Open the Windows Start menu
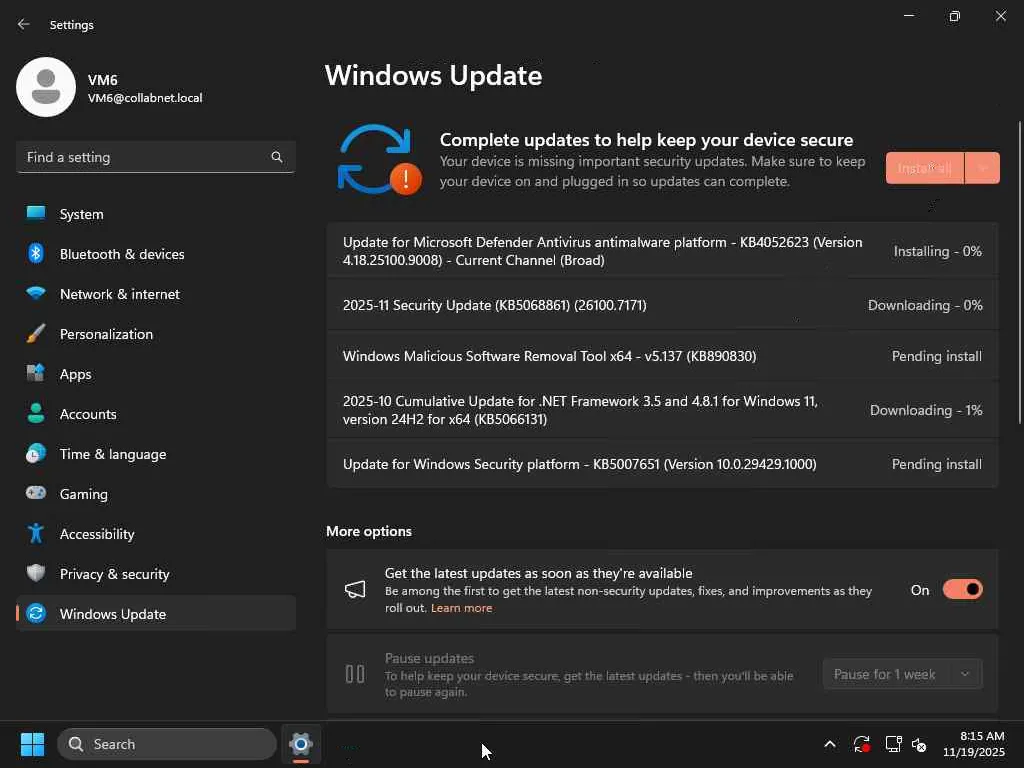The image size is (1024, 768). click(x=32, y=744)
